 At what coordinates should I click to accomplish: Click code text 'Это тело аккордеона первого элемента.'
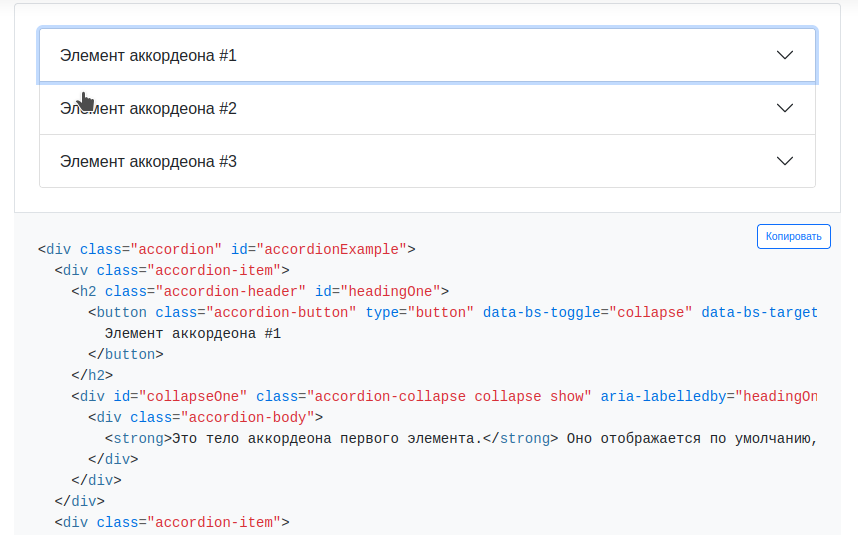tap(327, 439)
